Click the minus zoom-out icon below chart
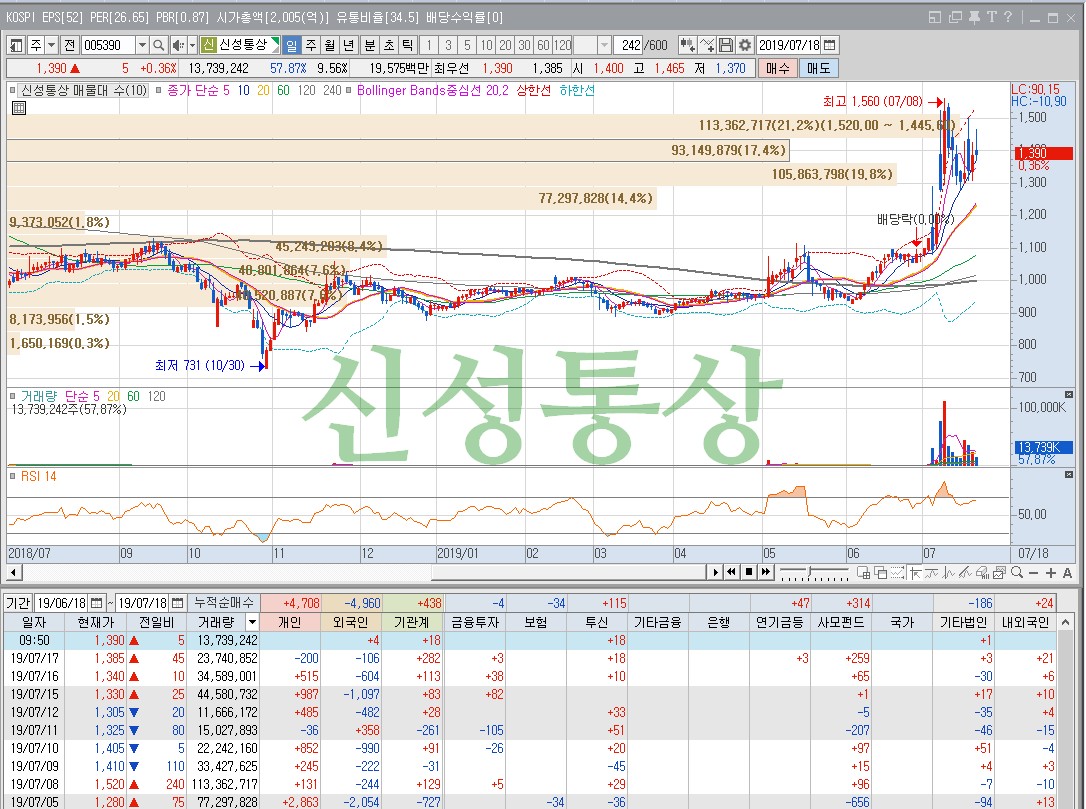 pyautogui.click(x=1033, y=573)
